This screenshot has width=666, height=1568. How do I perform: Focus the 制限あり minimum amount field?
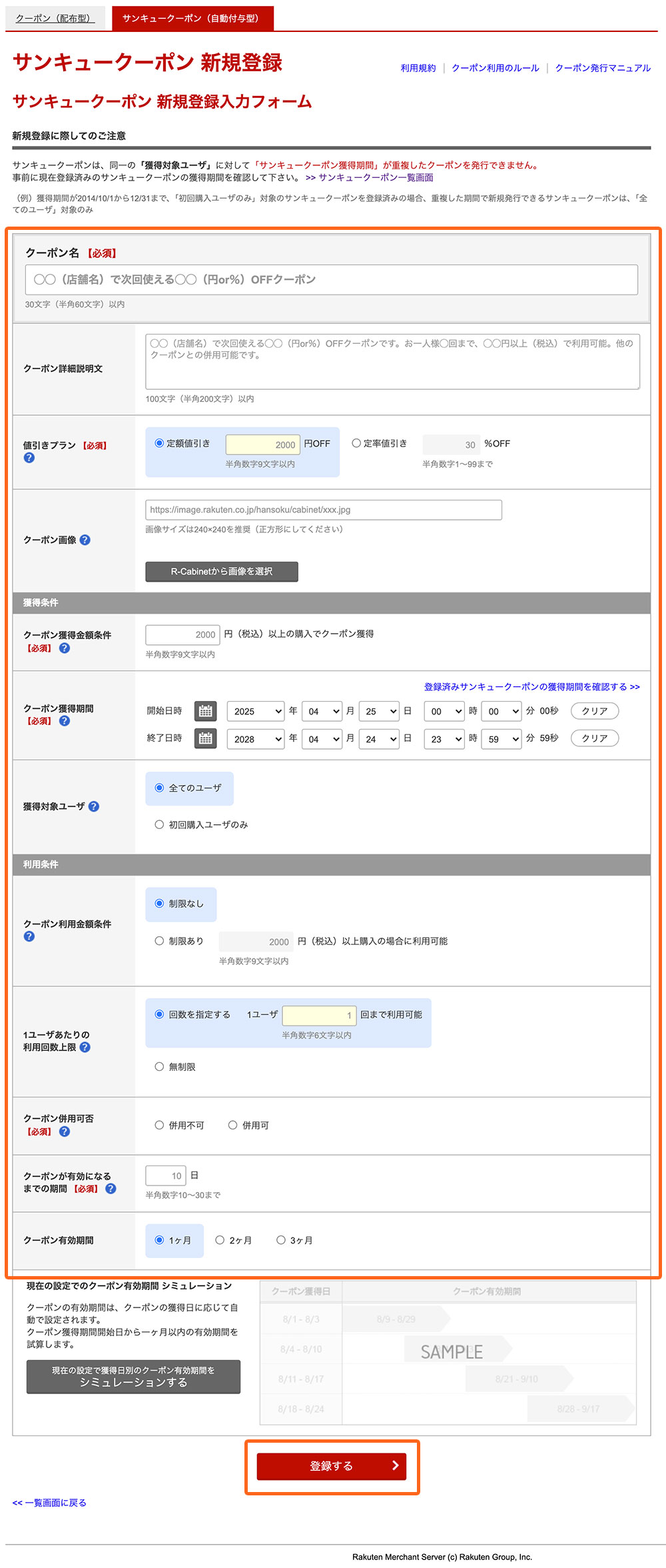256,942
